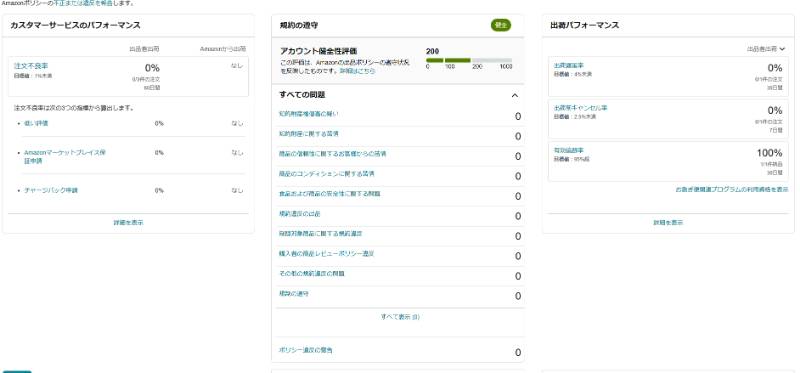Open 商品の信頼性に関するお客様からの苦情 link
Viewport: 800px width, 373px height.
(333, 154)
